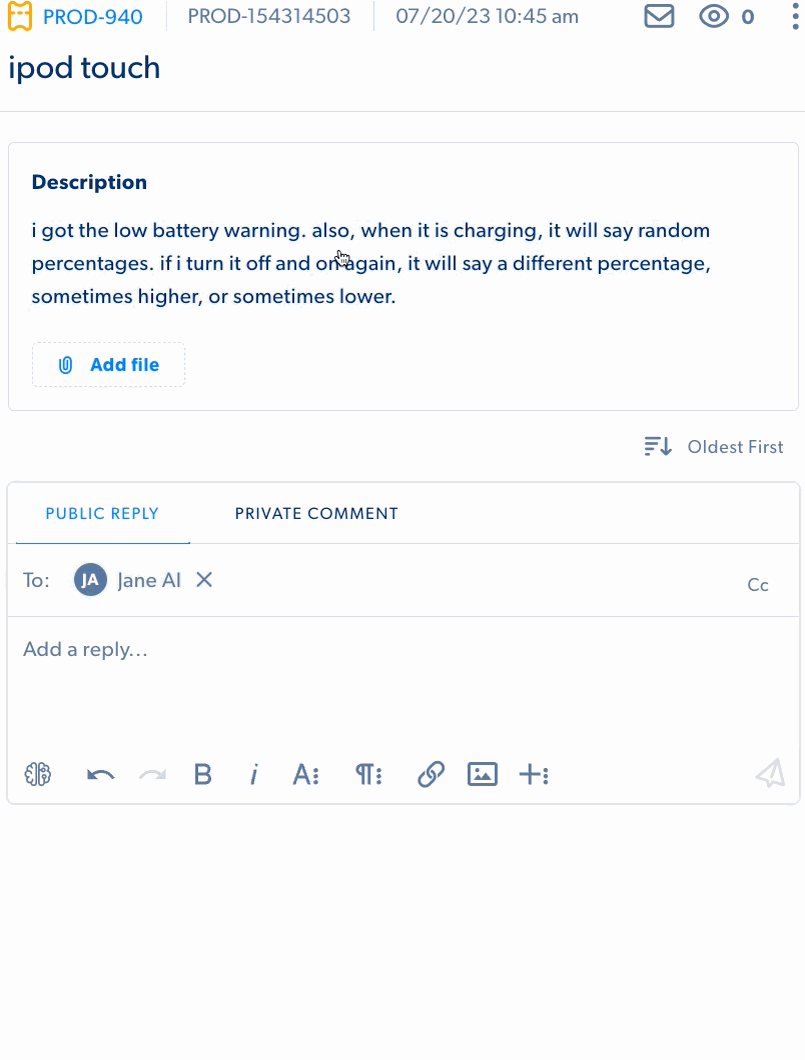Switch to the Private Comment tab
This screenshot has height=1060, width=805.
(316, 514)
